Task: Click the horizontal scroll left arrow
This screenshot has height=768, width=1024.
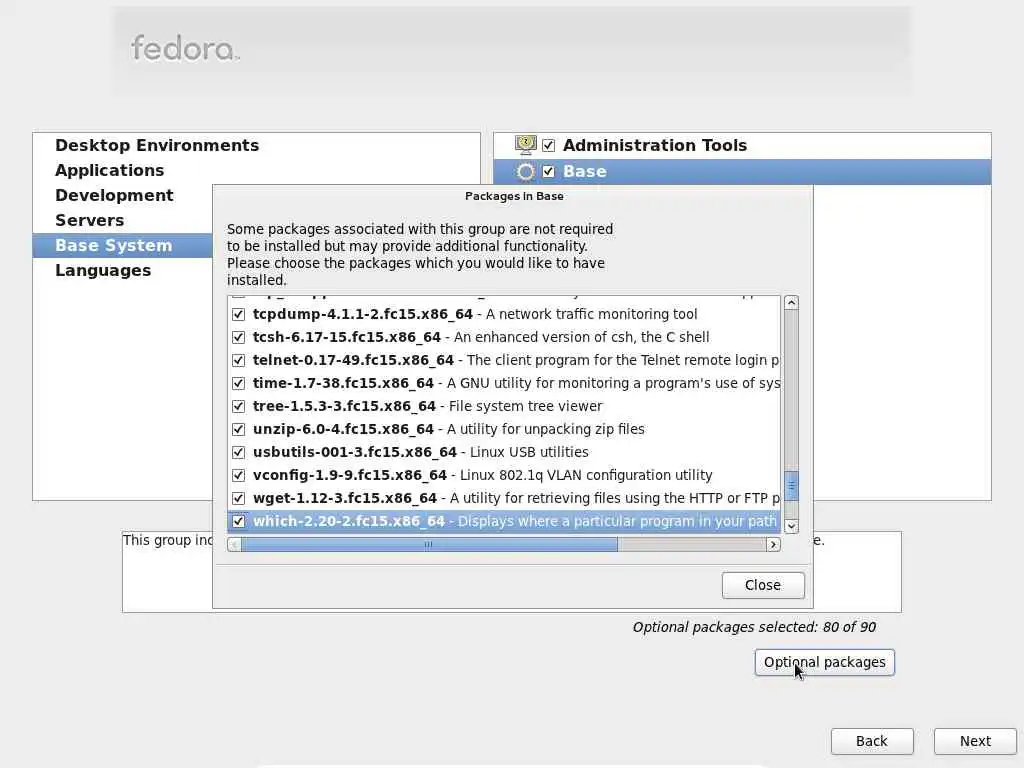Action: (234, 545)
